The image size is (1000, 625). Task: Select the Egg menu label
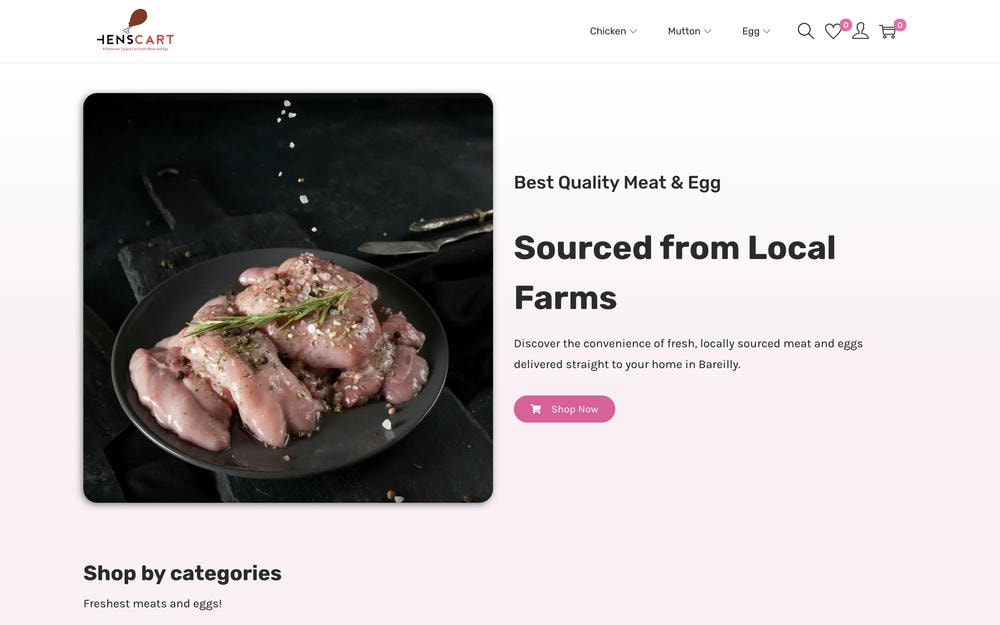(x=751, y=31)
